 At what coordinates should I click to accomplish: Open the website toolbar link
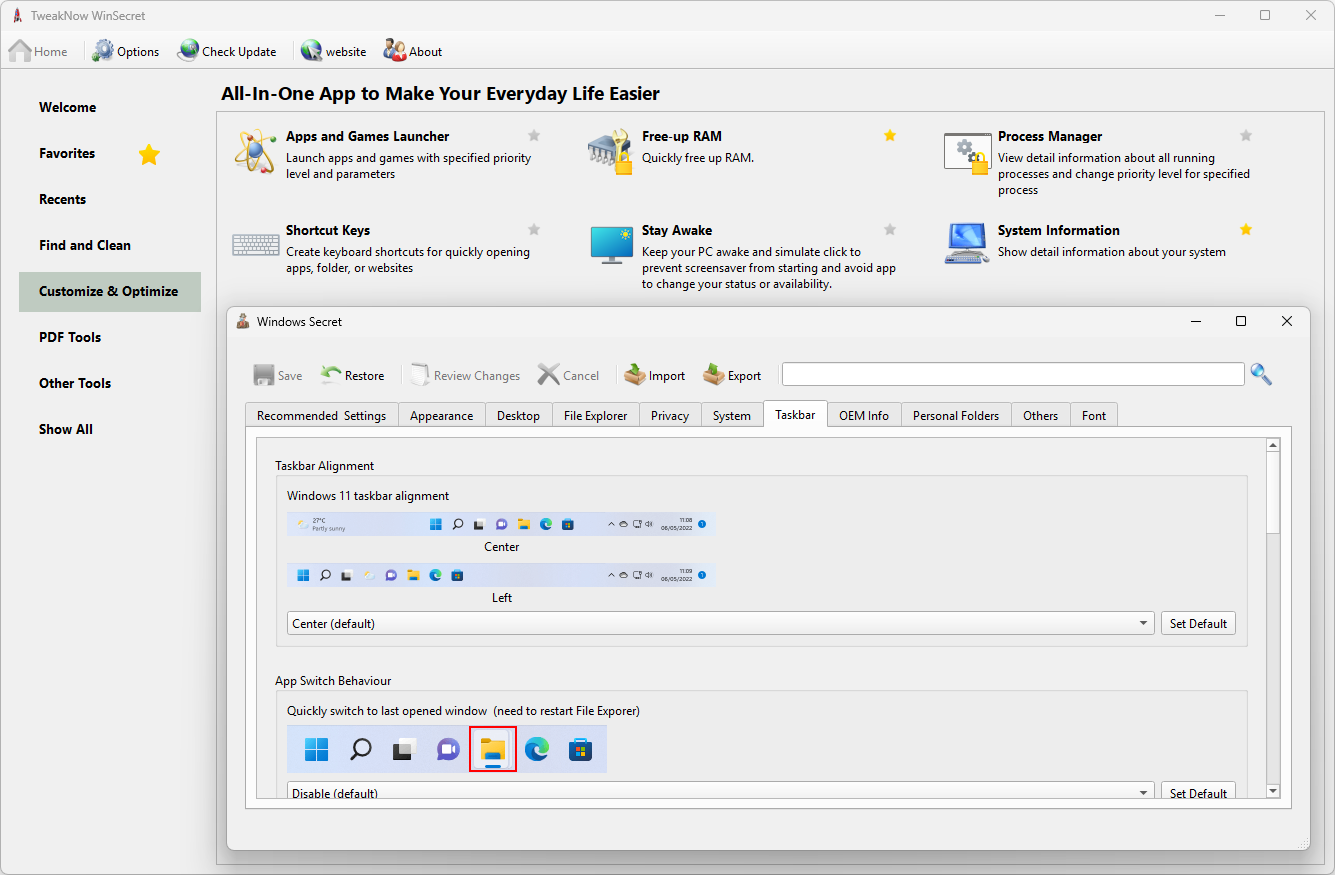tap(333, 51)
